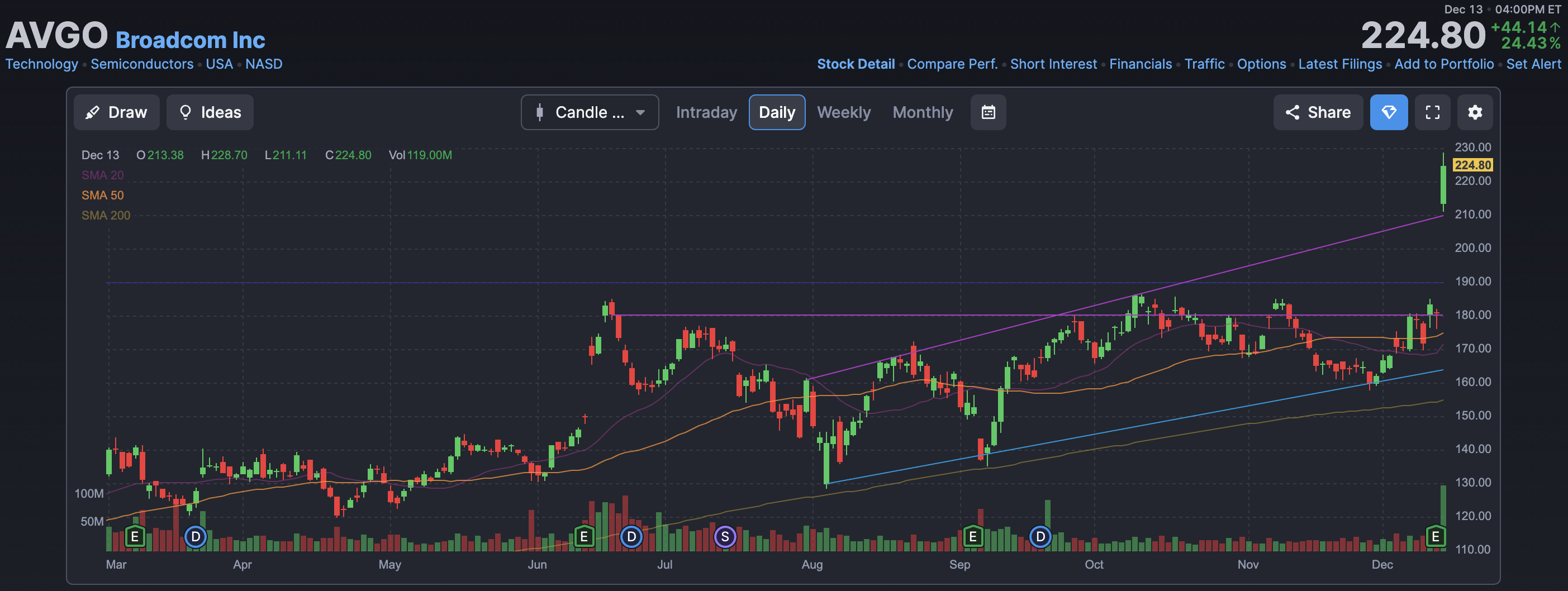Open the Semiconductors industry link
The height and width of the screenshot is (591, 1568).
(x=142, y=64)
